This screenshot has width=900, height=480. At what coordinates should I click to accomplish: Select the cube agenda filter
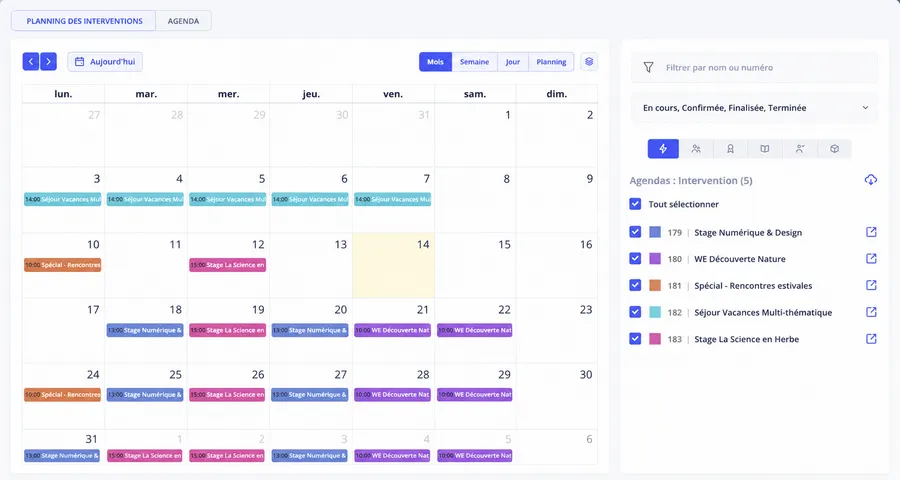834,149
